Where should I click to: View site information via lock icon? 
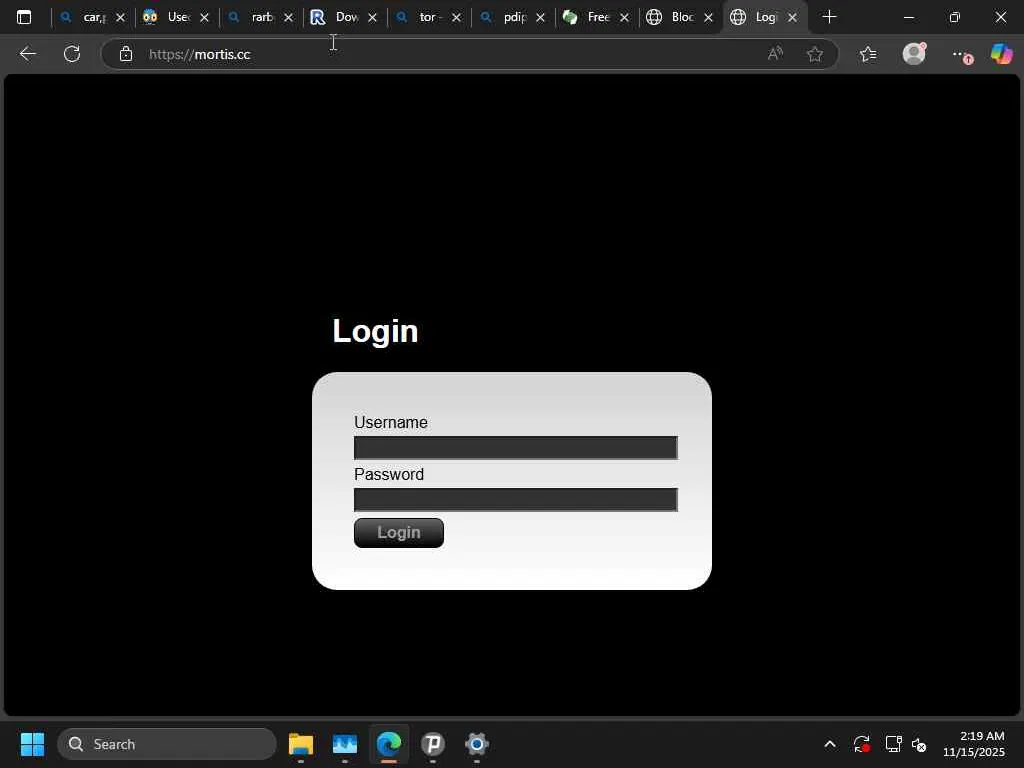pos(126,54)
